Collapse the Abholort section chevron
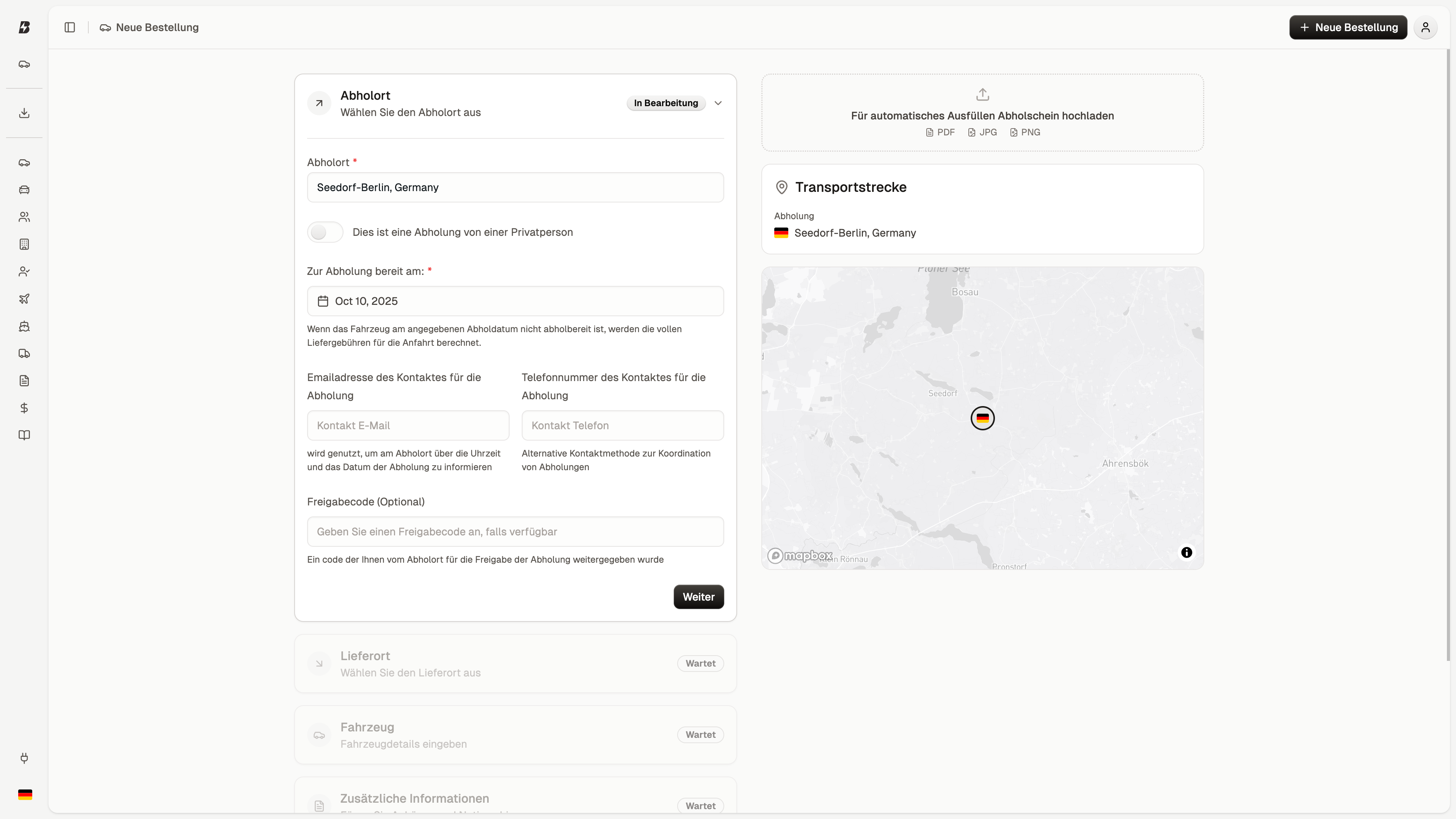The height and width of the screenshot is (819, 1456). tap(718, 103)
